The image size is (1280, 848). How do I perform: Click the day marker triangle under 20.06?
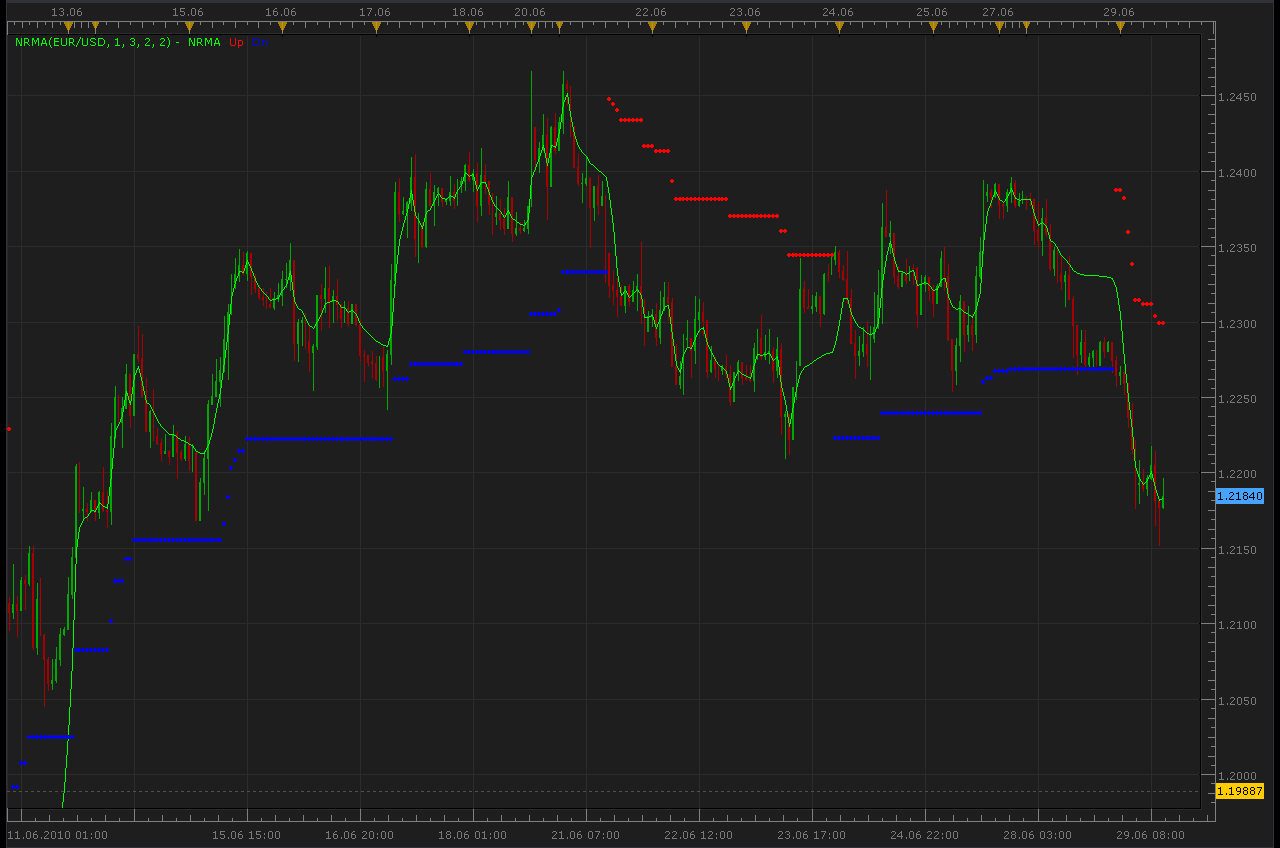point(531,26)
